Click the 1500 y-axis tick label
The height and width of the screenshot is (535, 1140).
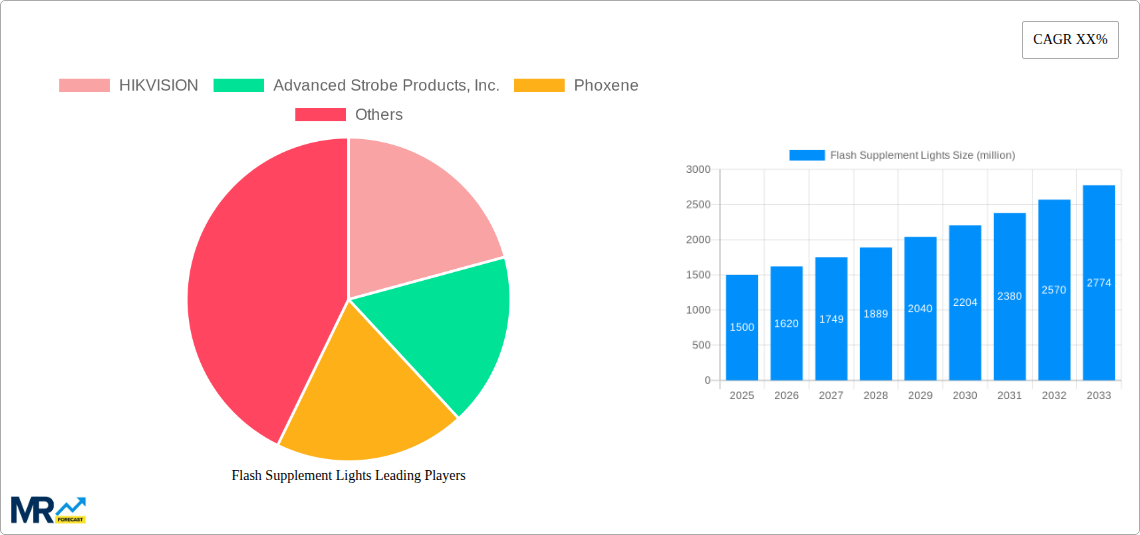pyautogui.click(x=698, y=275)
